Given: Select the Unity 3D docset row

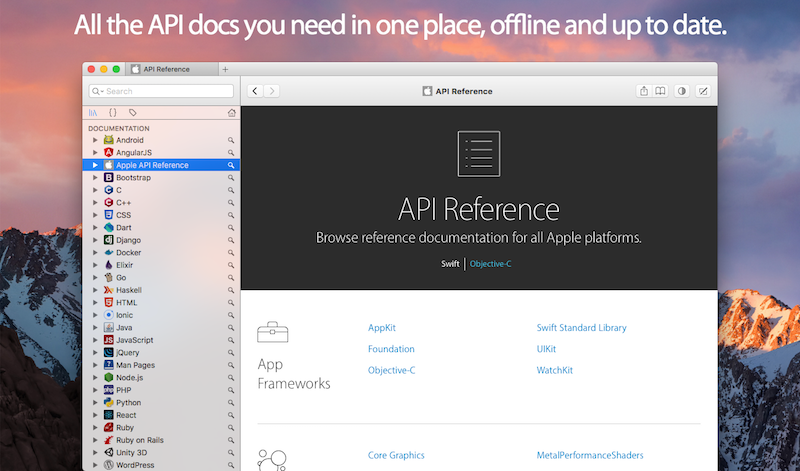Looking at the screenshot, I should click(161, 453).
